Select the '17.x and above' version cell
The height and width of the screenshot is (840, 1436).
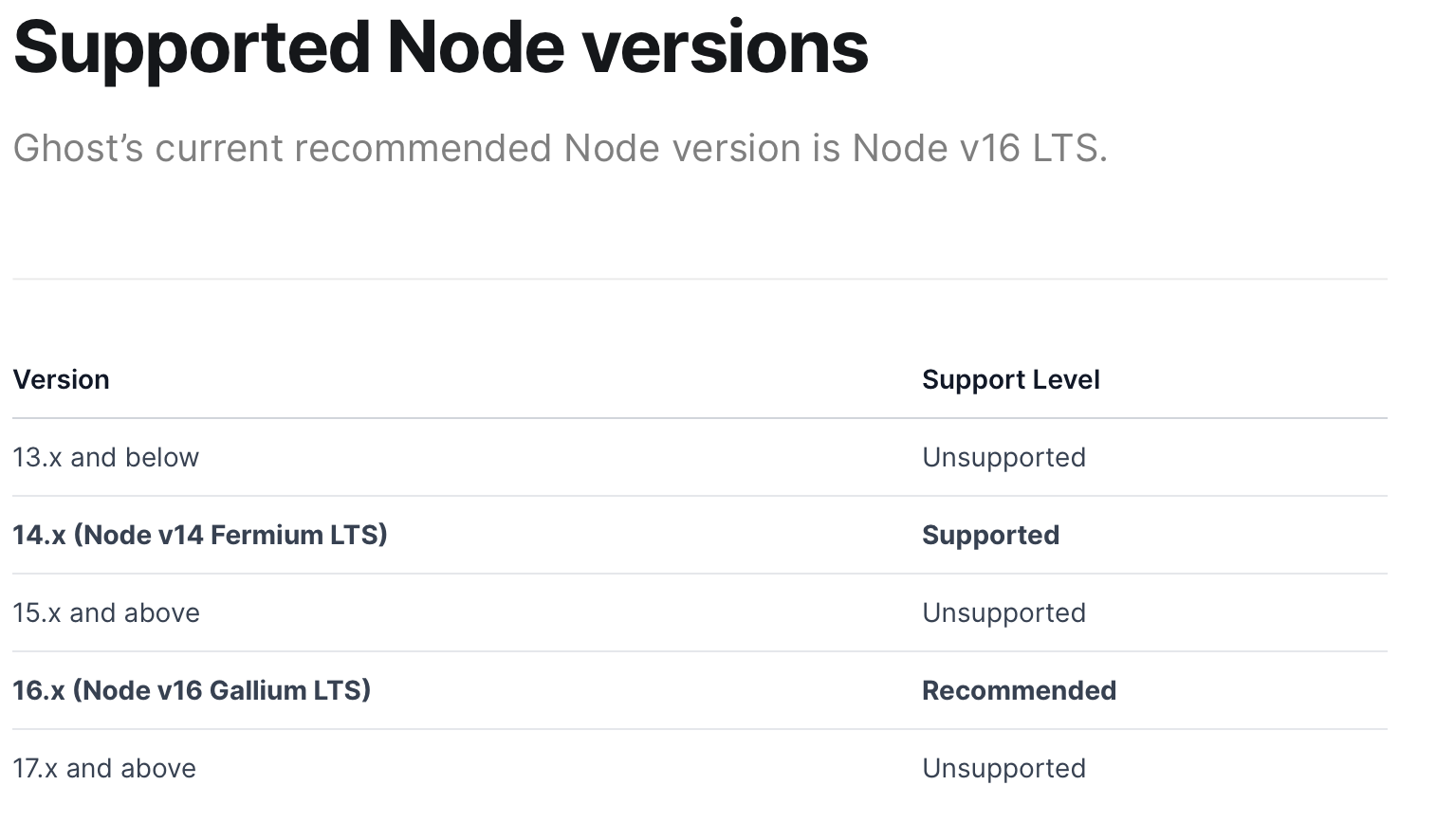[104, 768]
